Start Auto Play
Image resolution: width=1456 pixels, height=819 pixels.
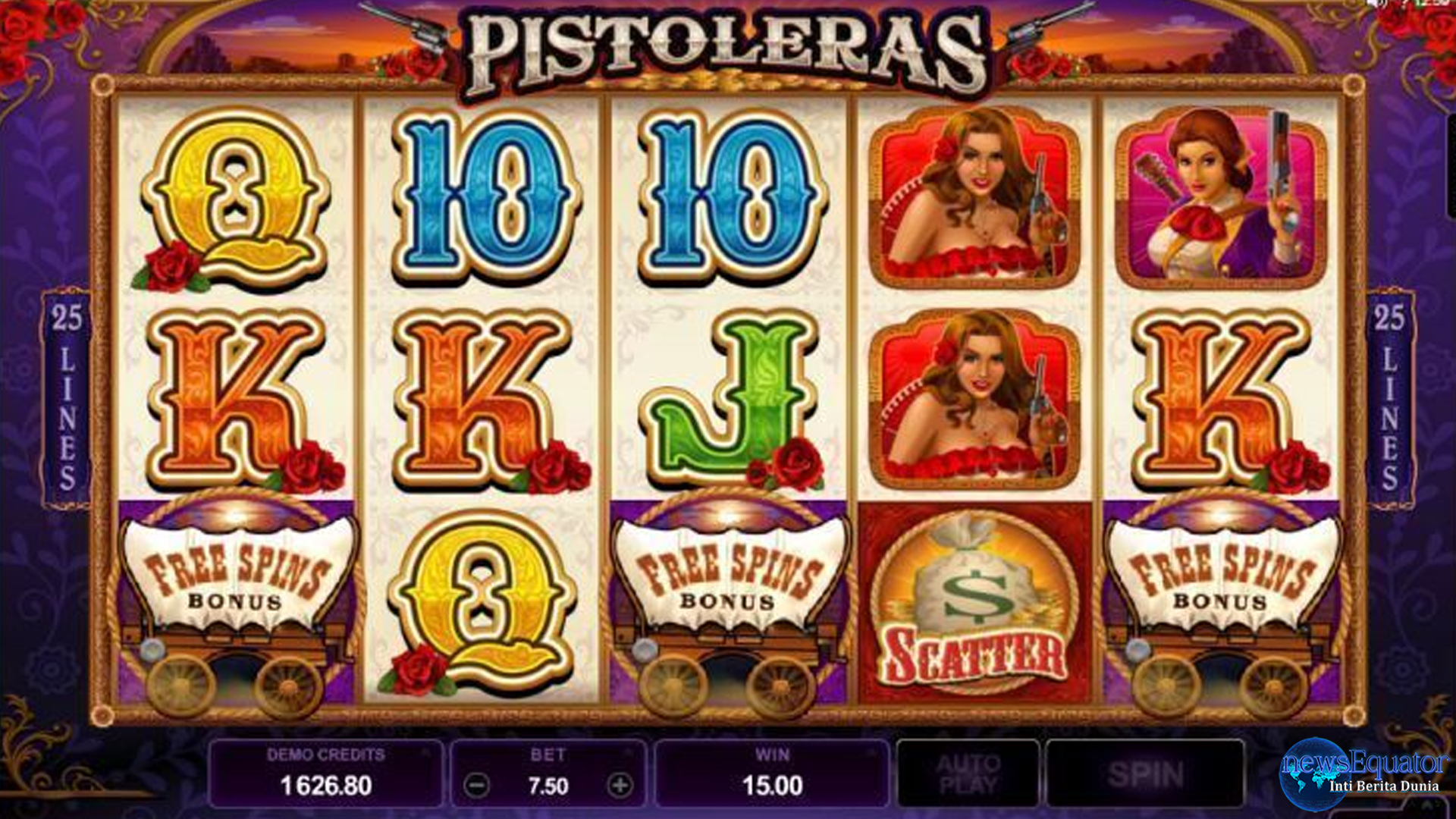pos(968,774)
